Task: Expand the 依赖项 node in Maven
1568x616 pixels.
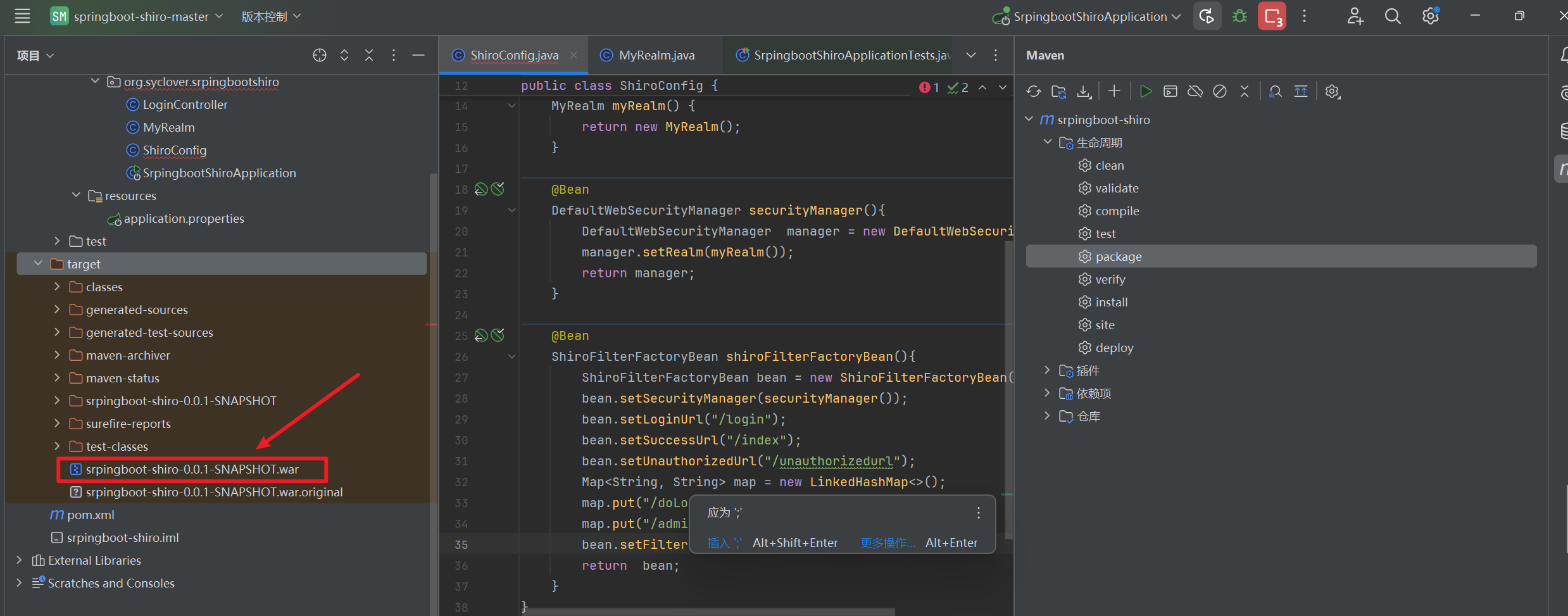Action: (1047, 393)
